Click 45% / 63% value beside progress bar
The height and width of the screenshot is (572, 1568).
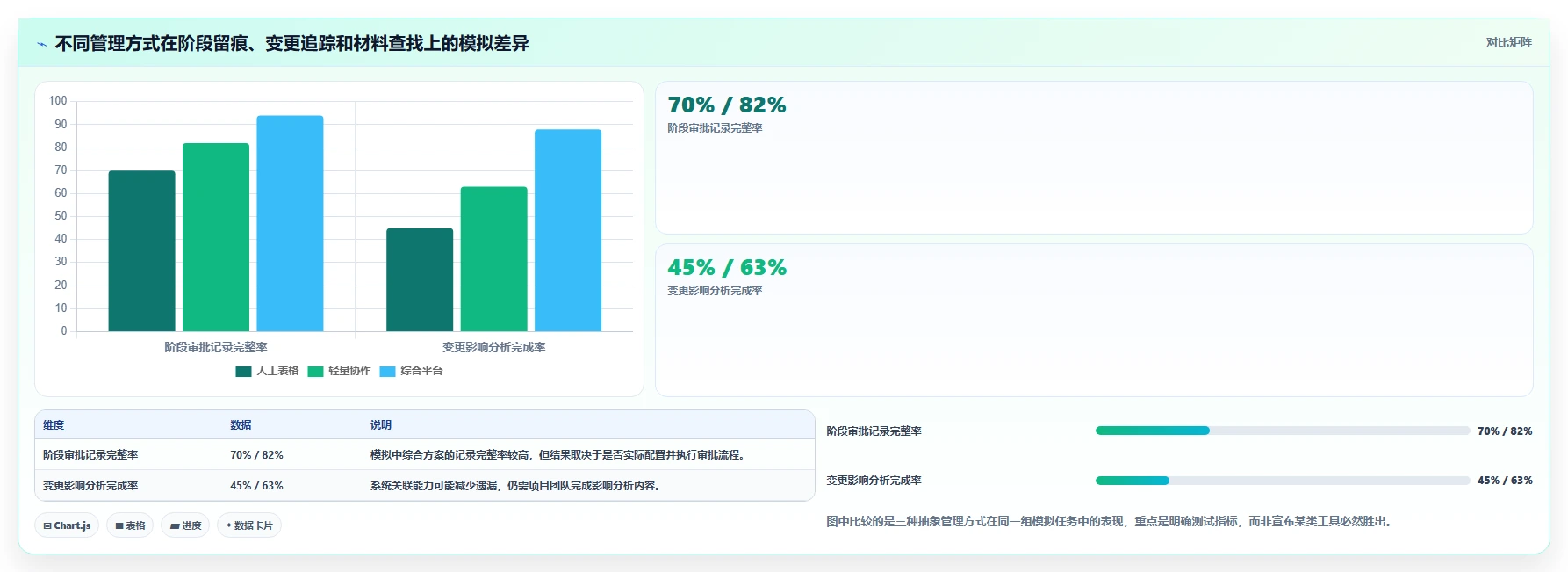[x=1505, y=481]
